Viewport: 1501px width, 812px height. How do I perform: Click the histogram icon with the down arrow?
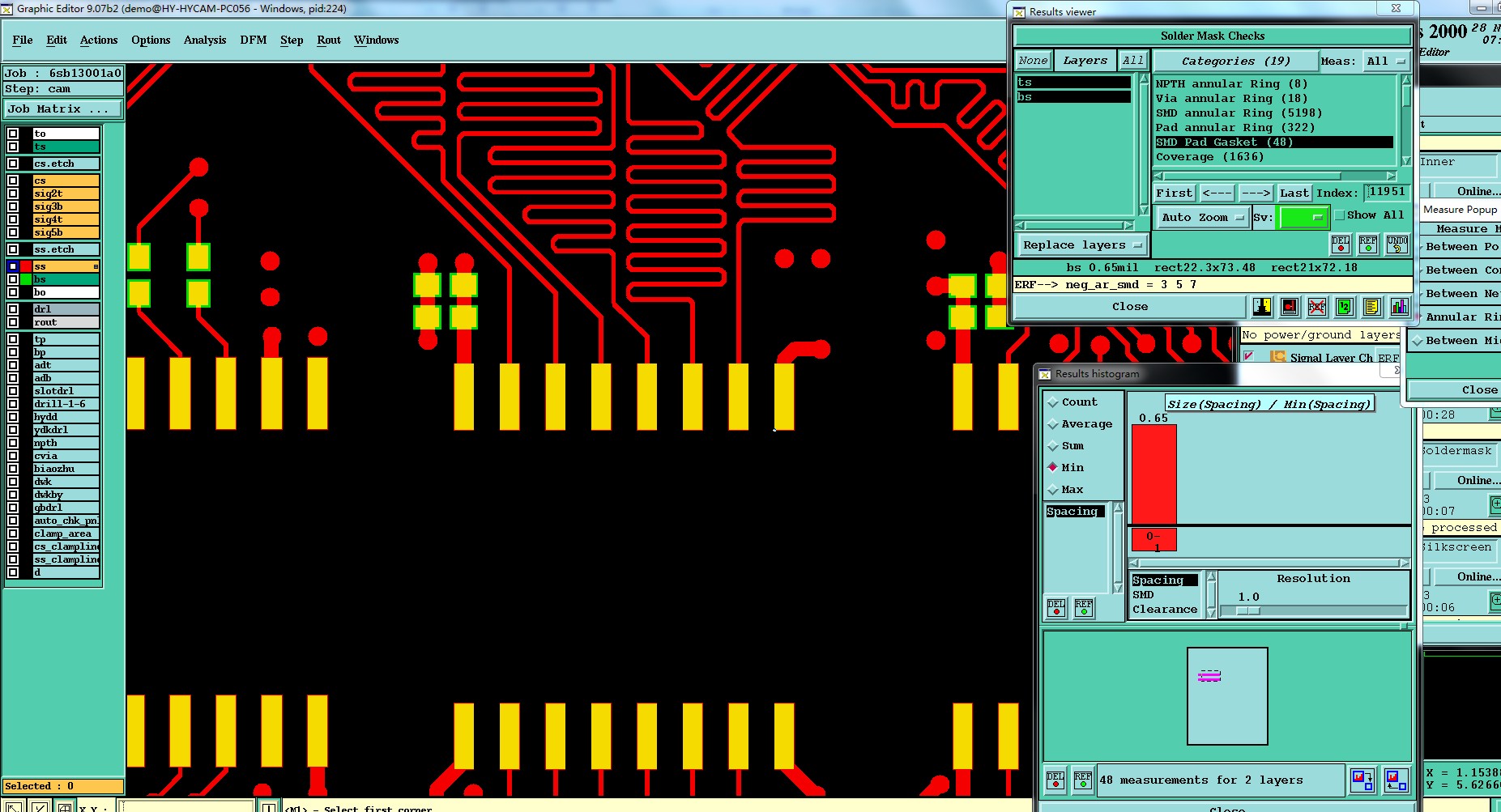coord(1362,780)
